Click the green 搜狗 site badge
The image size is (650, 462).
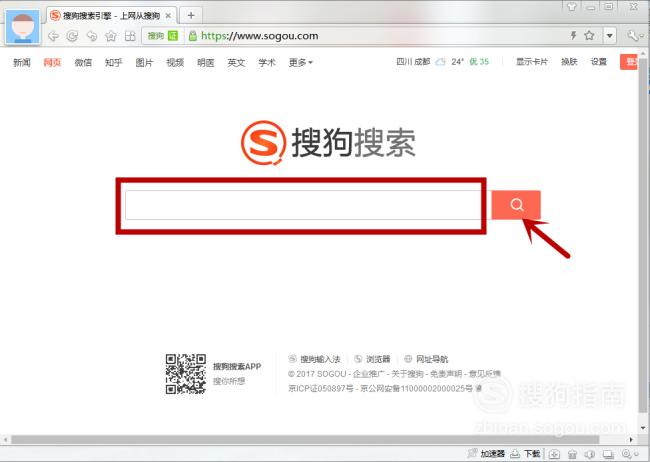click(163, 36)
